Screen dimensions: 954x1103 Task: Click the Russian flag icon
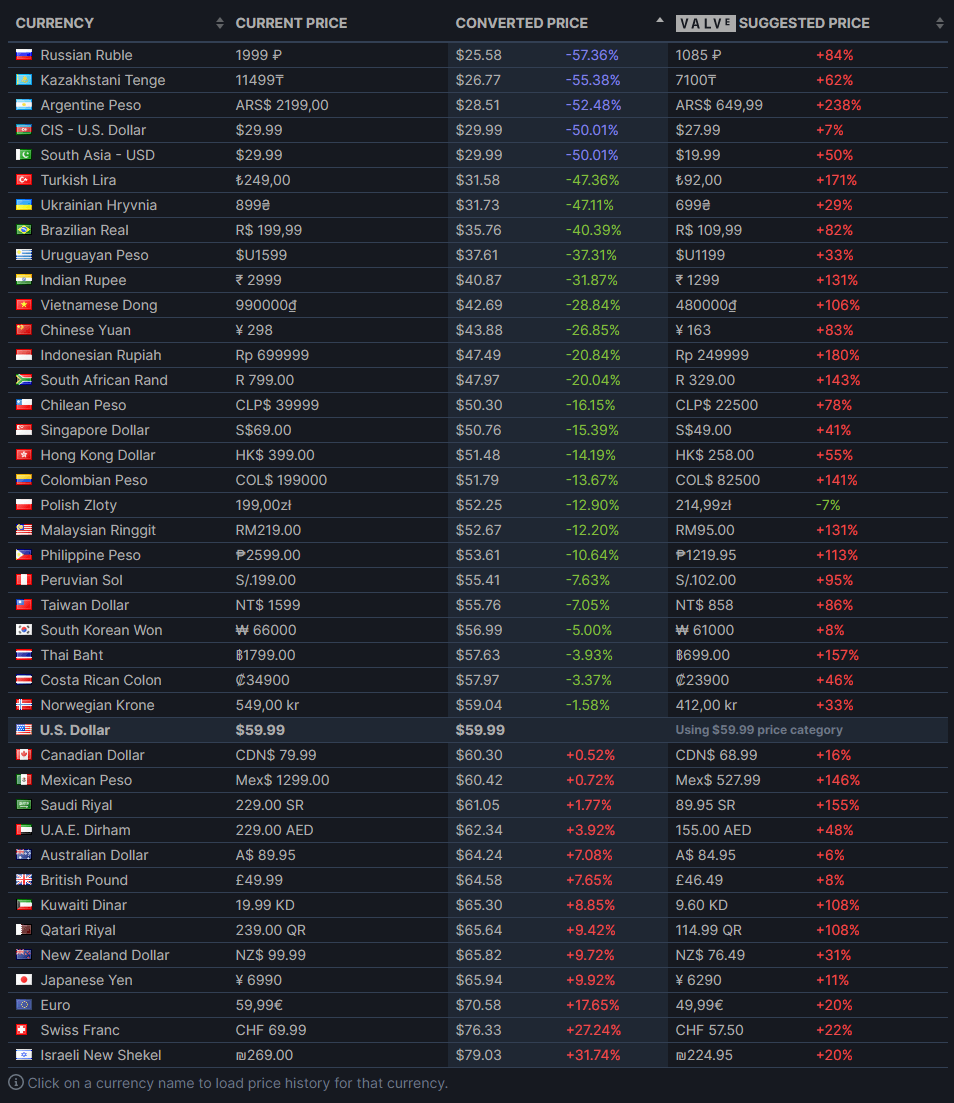(x=24, y=54)
